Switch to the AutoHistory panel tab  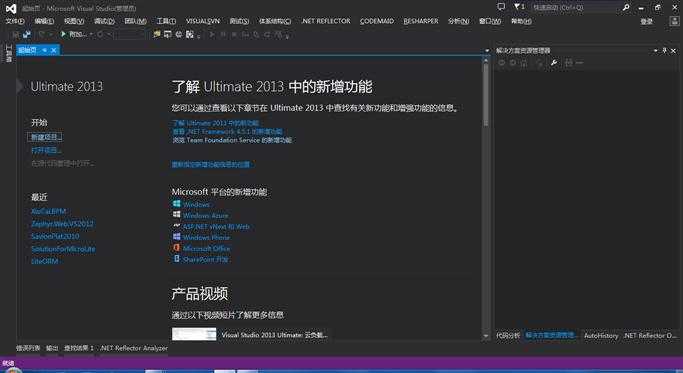(601, 336)
